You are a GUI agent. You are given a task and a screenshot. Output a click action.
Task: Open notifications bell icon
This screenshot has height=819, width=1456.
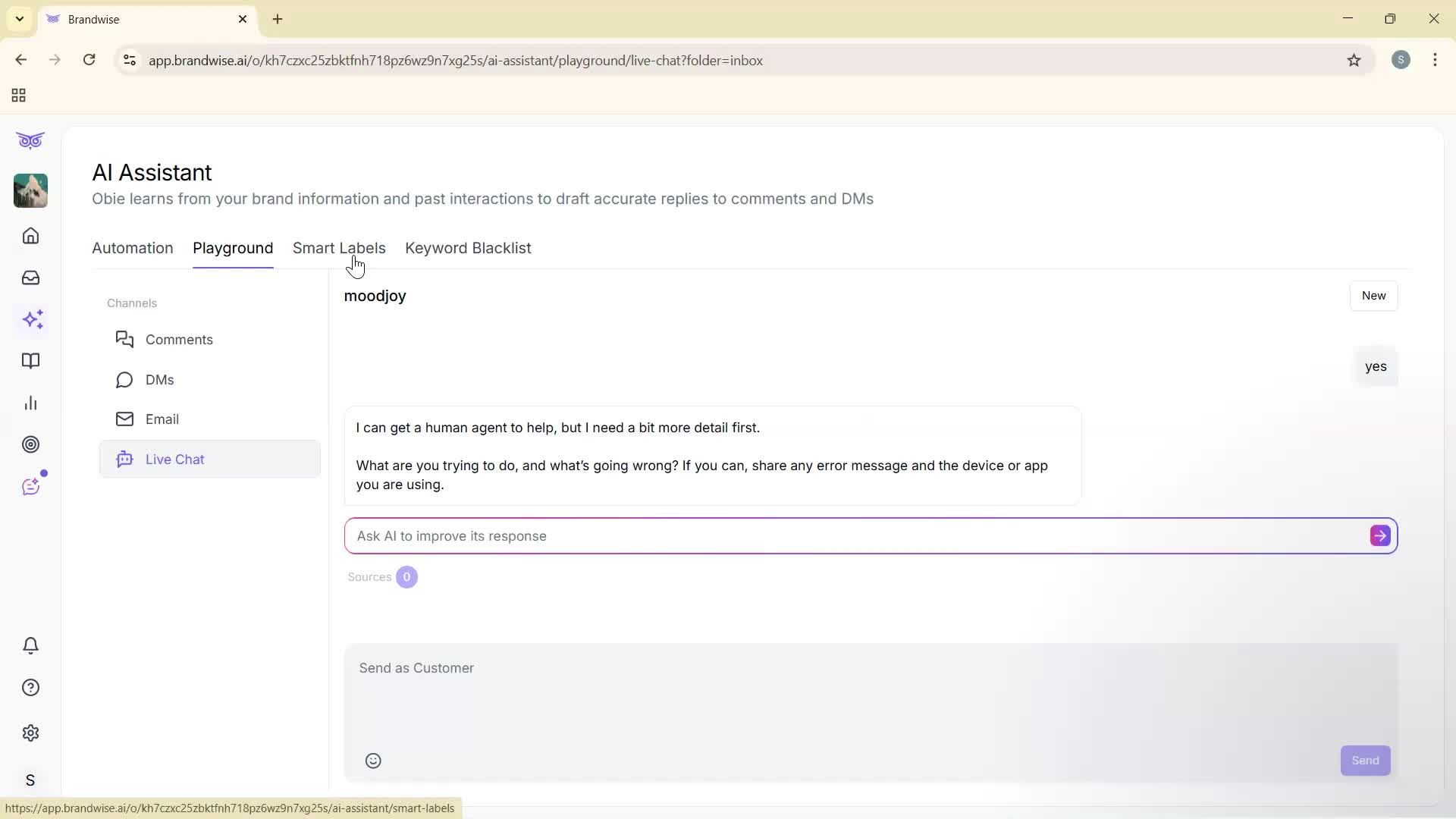tap(30, 645)
